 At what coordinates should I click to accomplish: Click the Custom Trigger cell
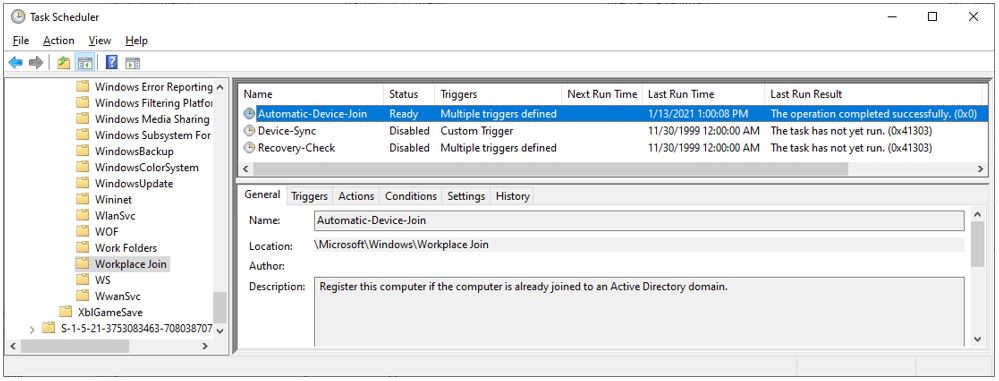click(x=477, y=131)
